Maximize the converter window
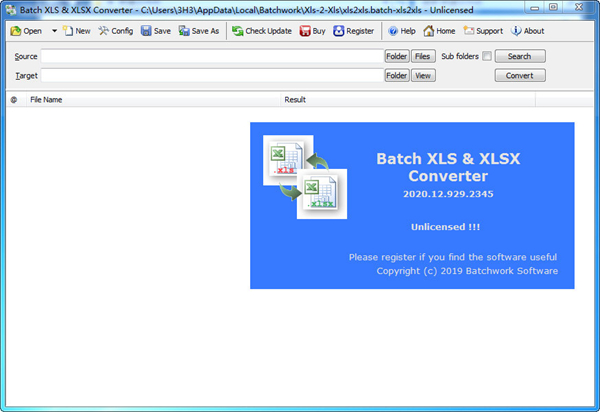This screenshot has height=412, width=600. (553, 8)
